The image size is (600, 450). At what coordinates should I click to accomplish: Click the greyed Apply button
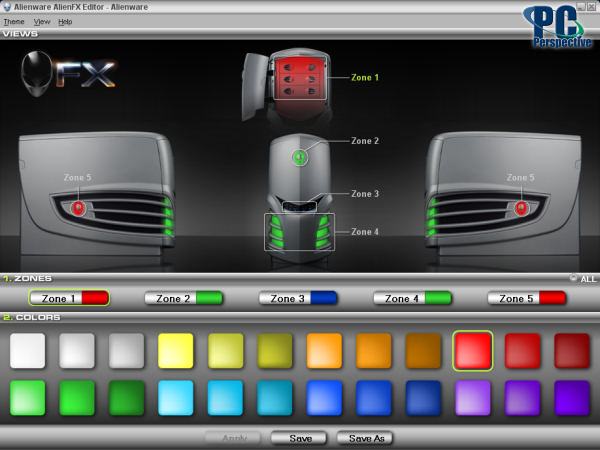click(x=233, y=438)
